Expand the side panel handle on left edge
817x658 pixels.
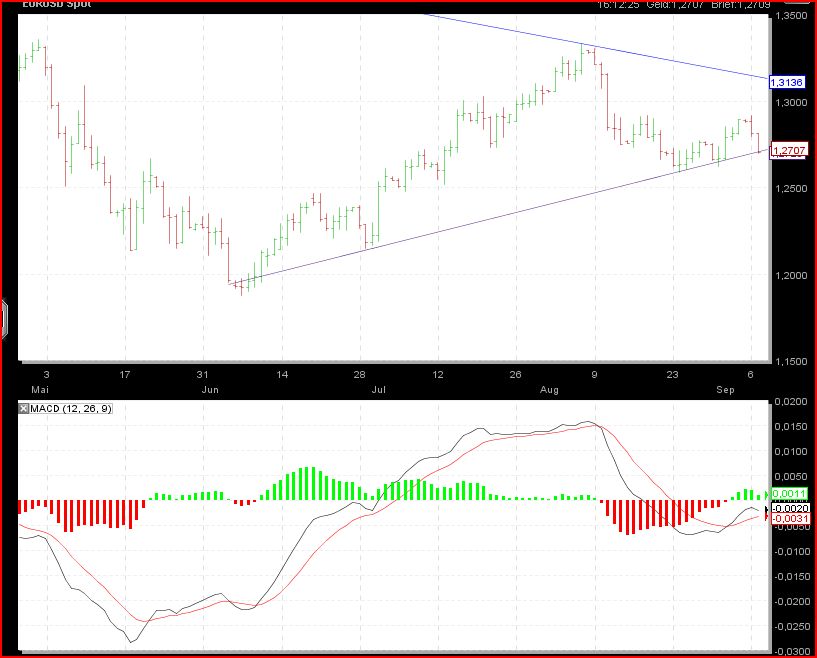[4, 318]
